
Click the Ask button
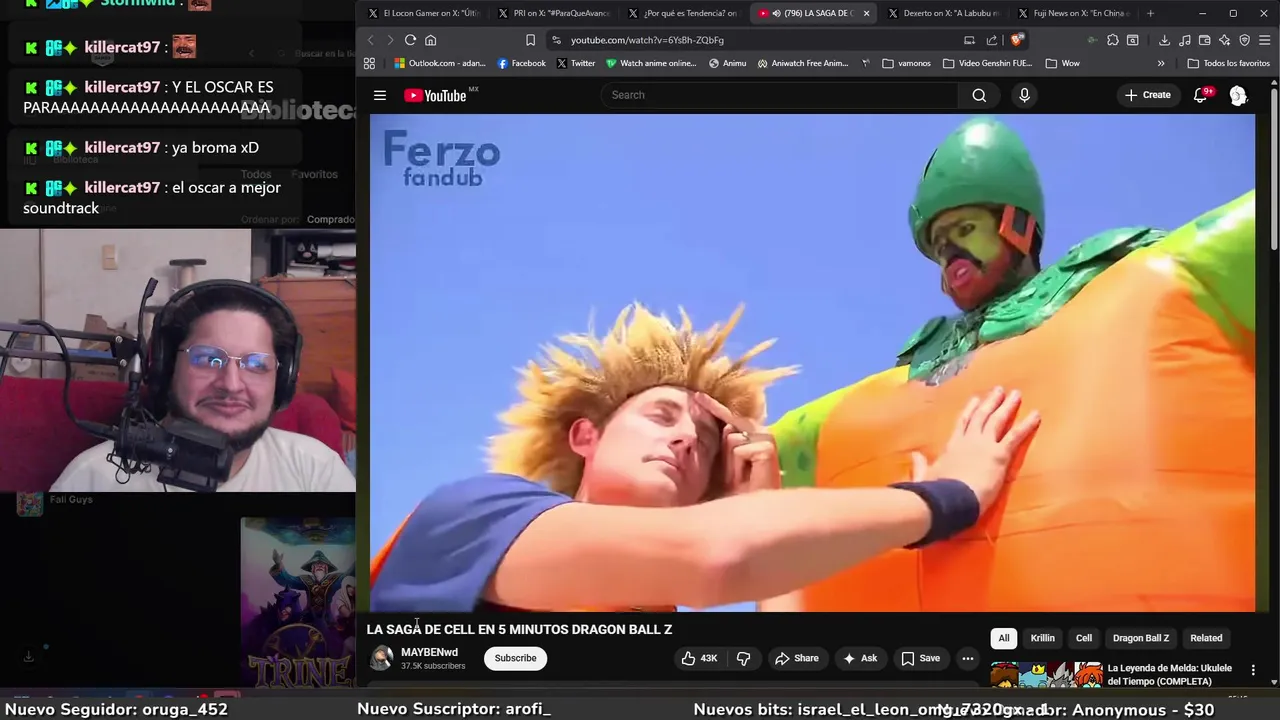click(x=860, y=658)
